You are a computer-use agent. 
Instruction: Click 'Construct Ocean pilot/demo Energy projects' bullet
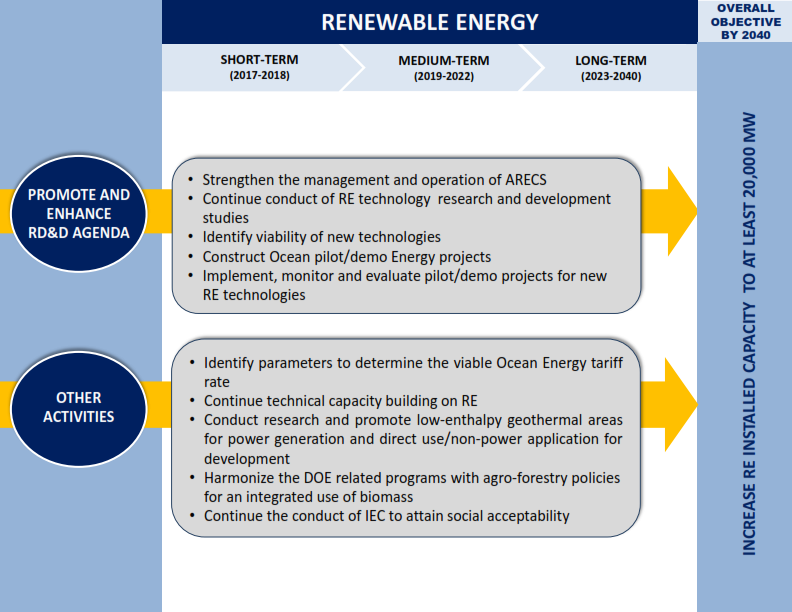[339, 257]
